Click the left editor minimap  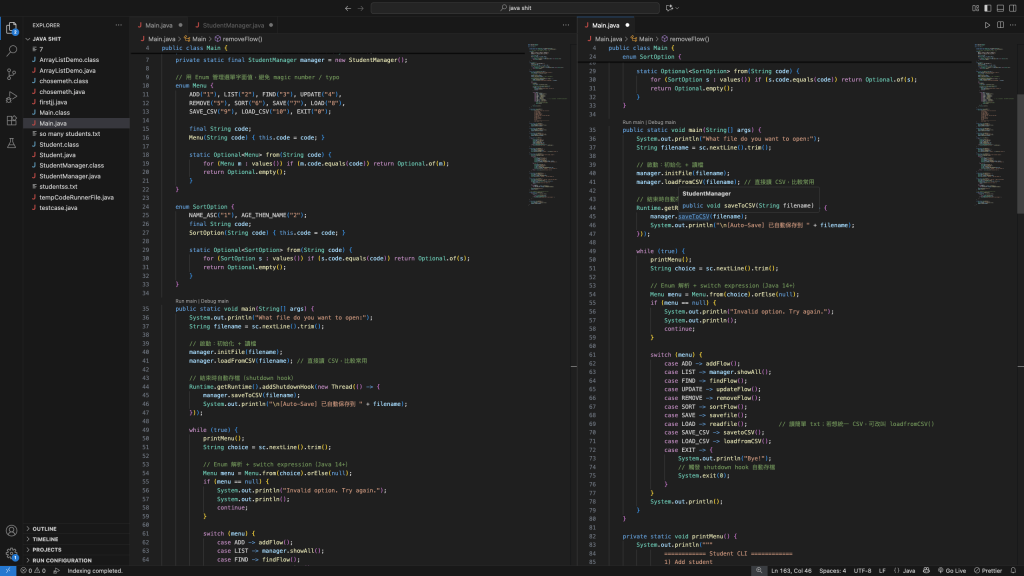(x=547, y=124)
